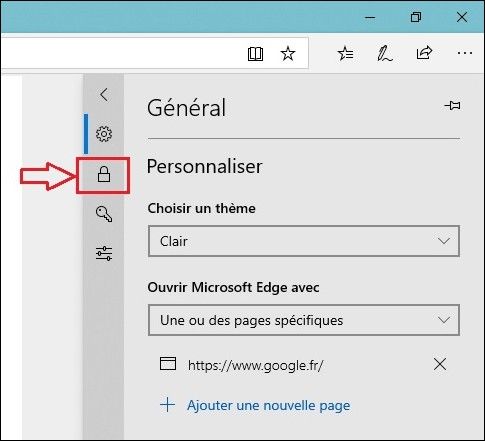This screenshot has width=485, height=441.
Task: Remove the google.fr startup page
Action: (440, 364)
